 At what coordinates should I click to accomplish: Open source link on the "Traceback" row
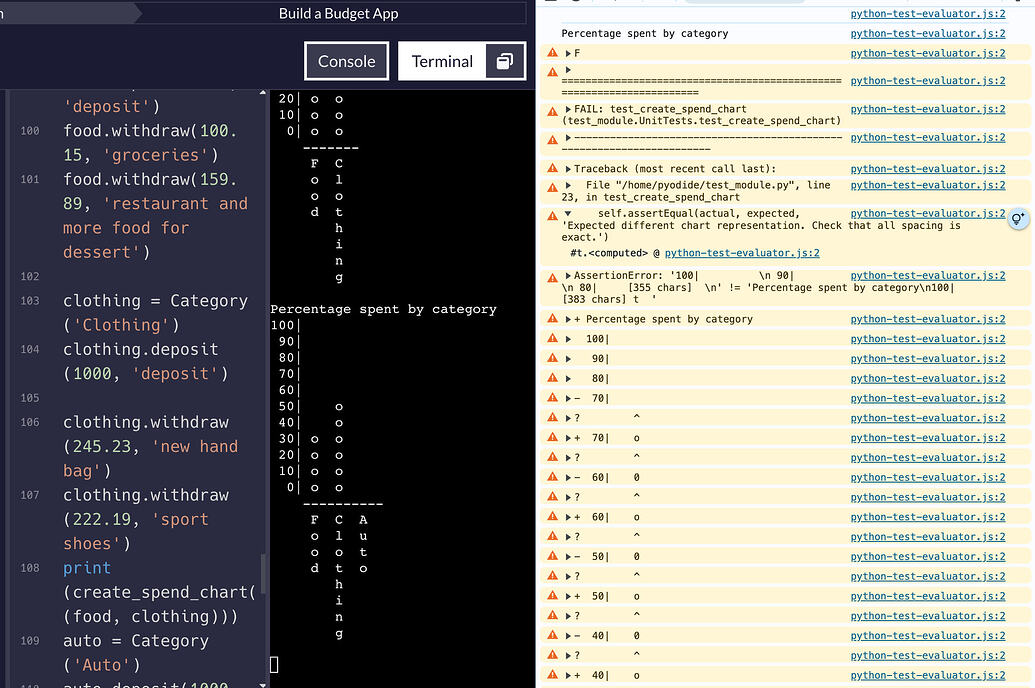click(927, 169)
